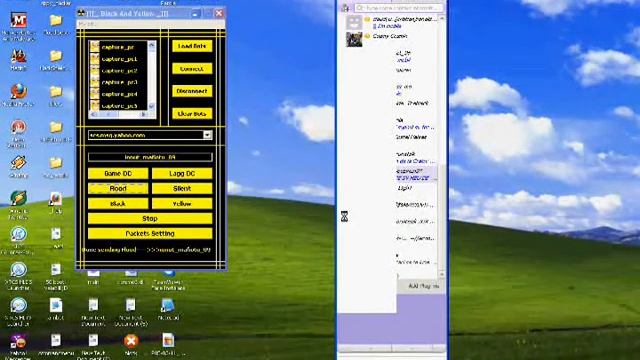Click the wide Stop button
Viewport: 640px width, 360px height.
[150, 218]
